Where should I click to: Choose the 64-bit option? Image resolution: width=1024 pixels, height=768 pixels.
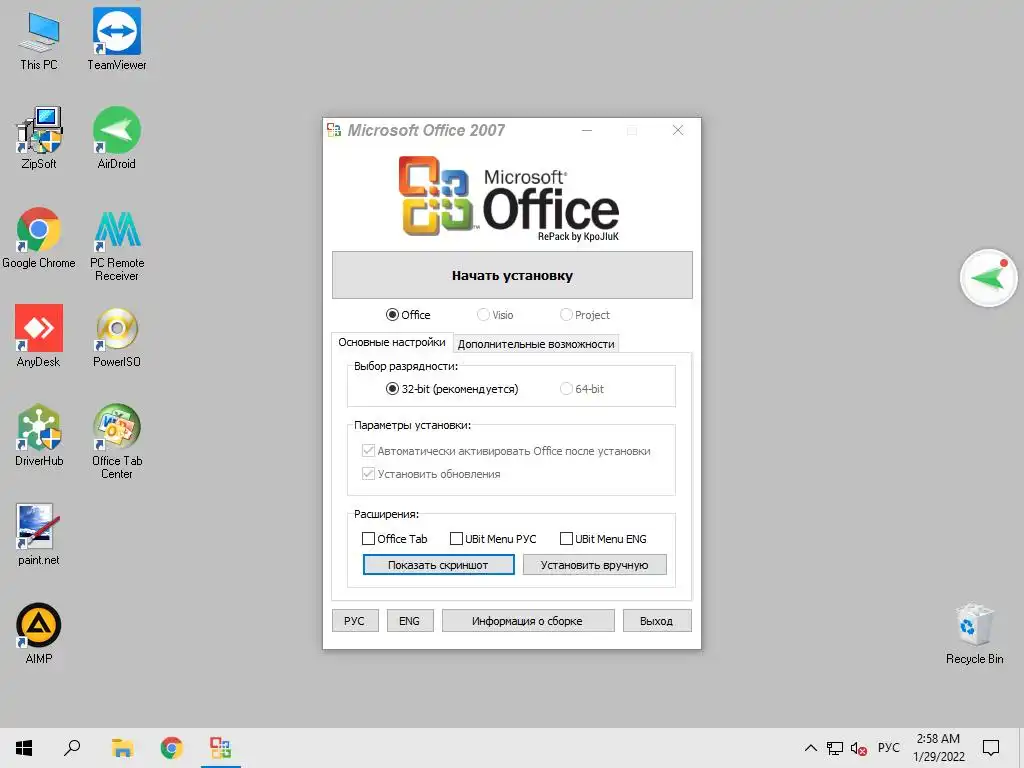[x=582, y=389]
